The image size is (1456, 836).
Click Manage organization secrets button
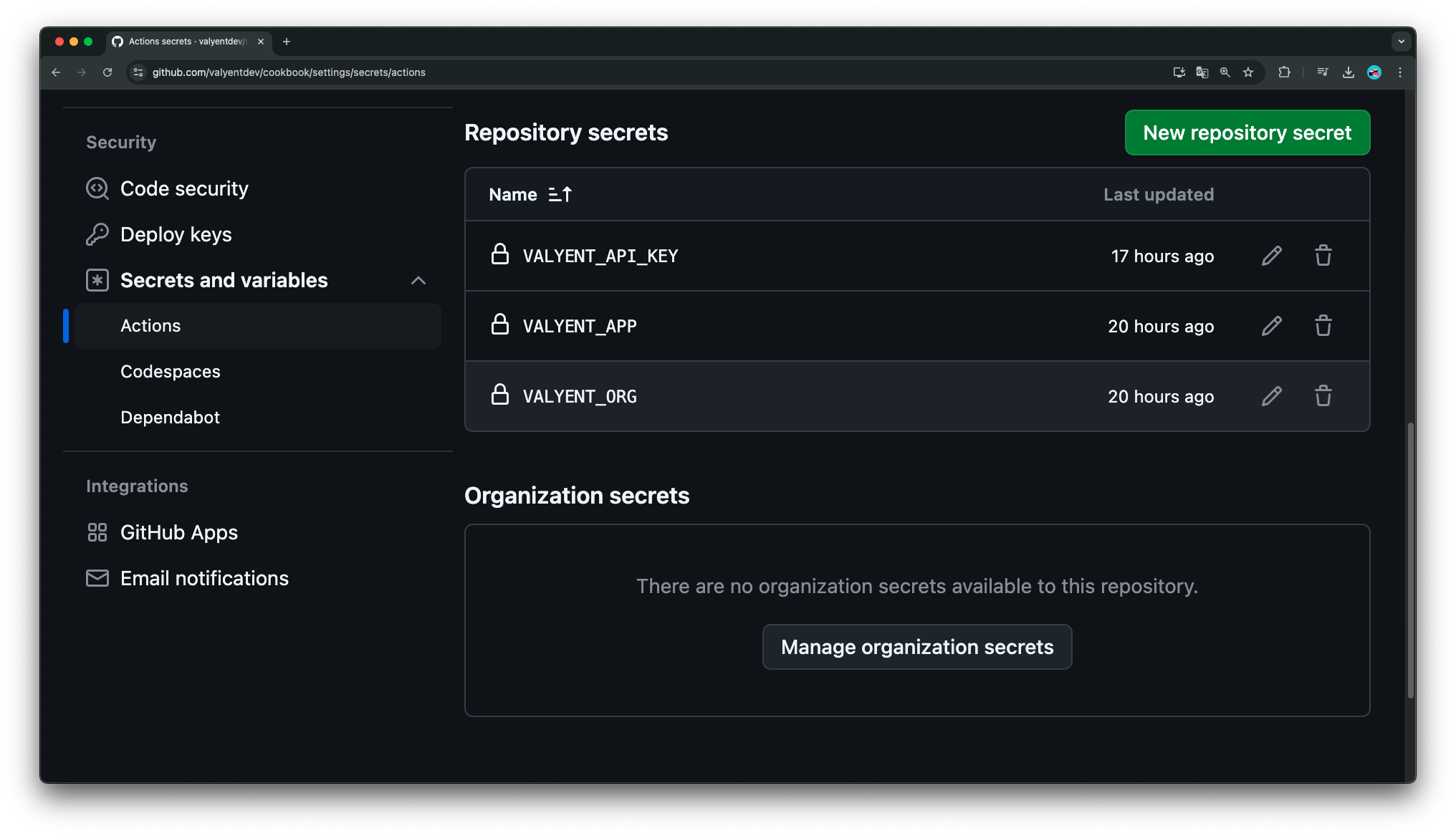(916, 647)
